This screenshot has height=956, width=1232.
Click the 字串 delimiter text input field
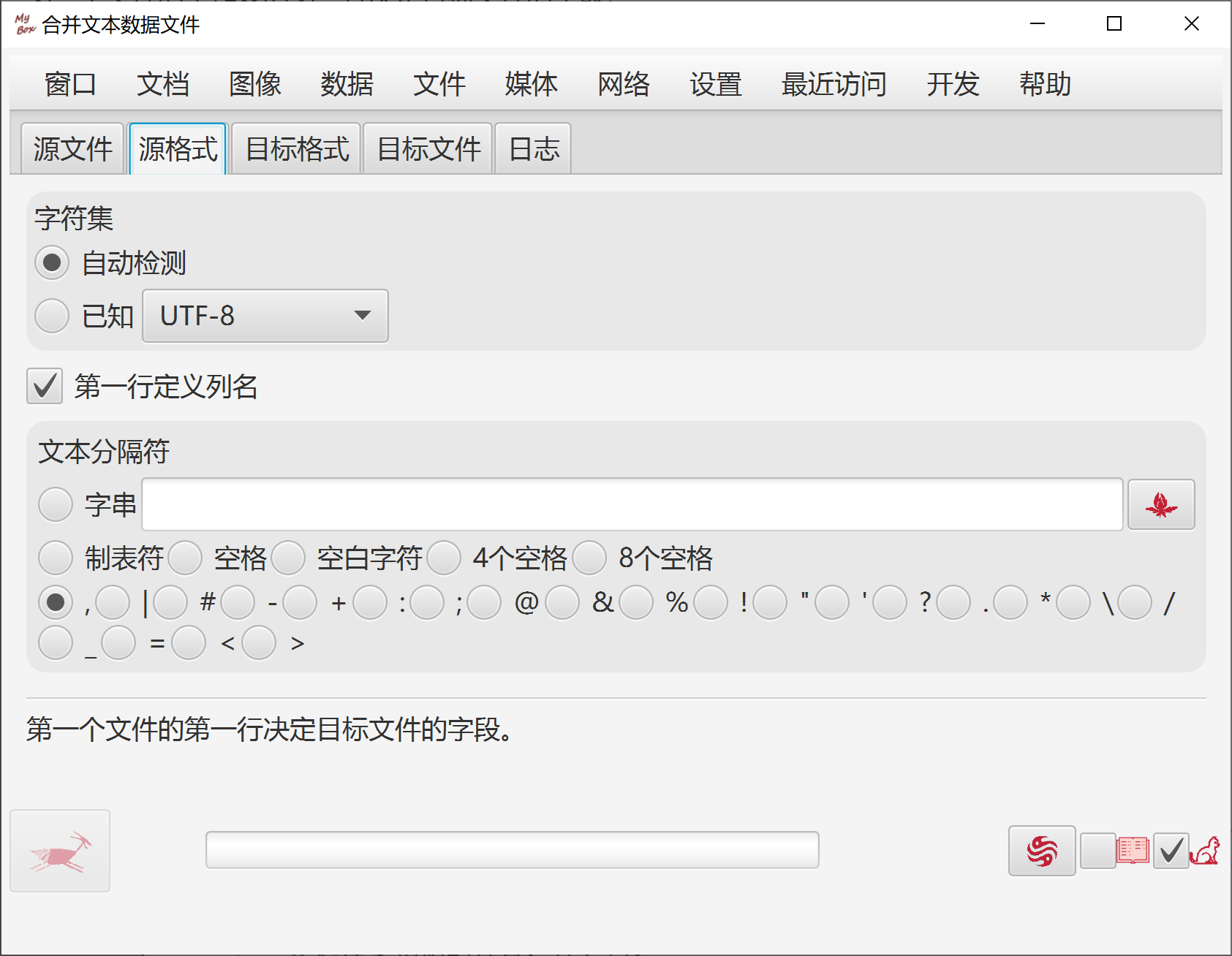pos(632,504)
